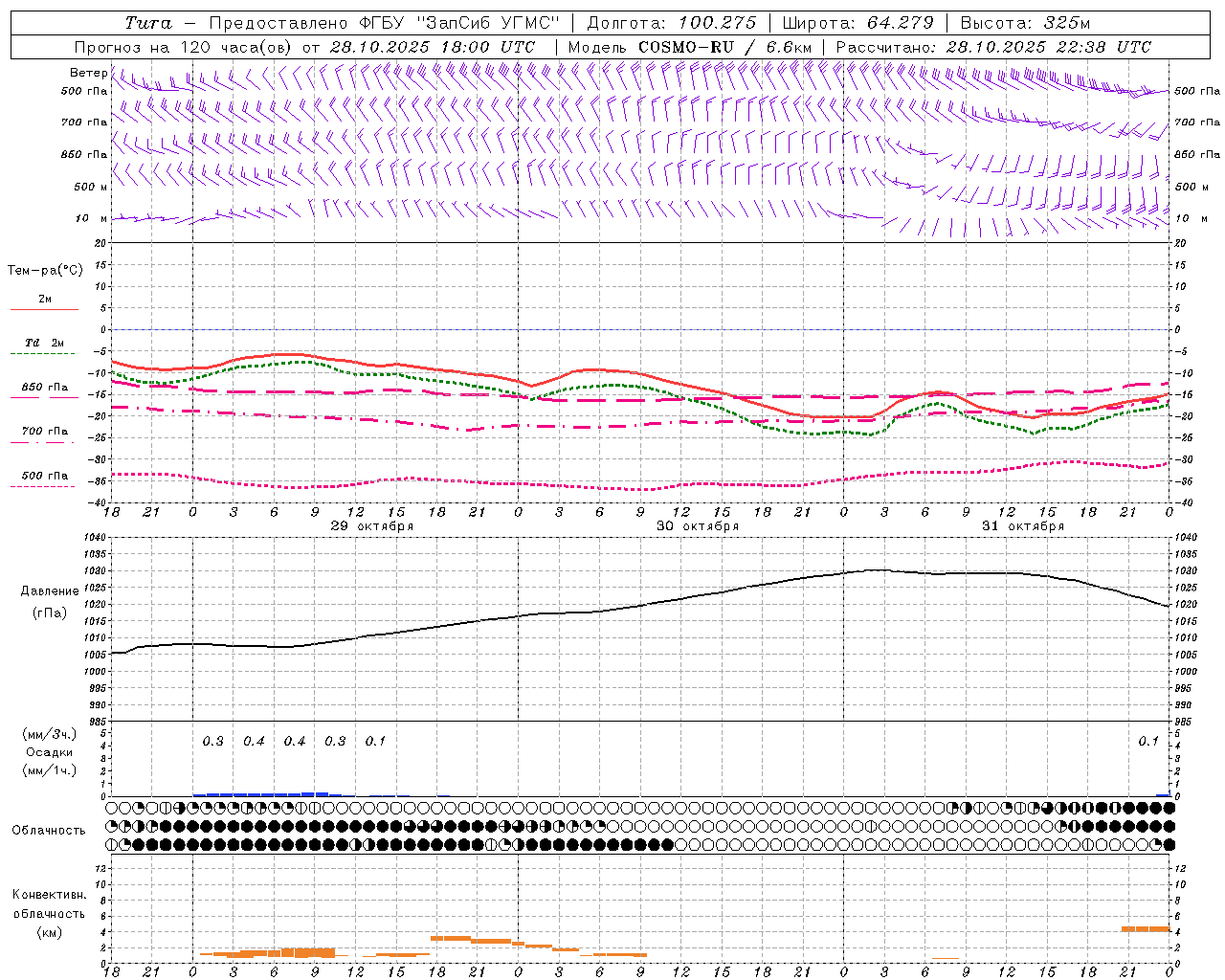The width and height of the screenshot is (1225, 980).
Task: Click the '700 гПа' temperature legend entry
Action: coord(45,432)
